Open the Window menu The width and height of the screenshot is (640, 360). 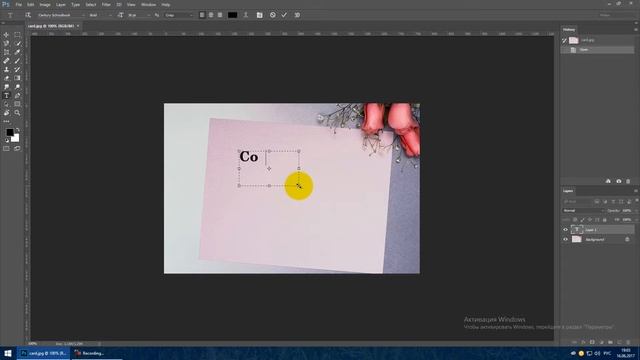pyautogui.click(x=148, y=4)
